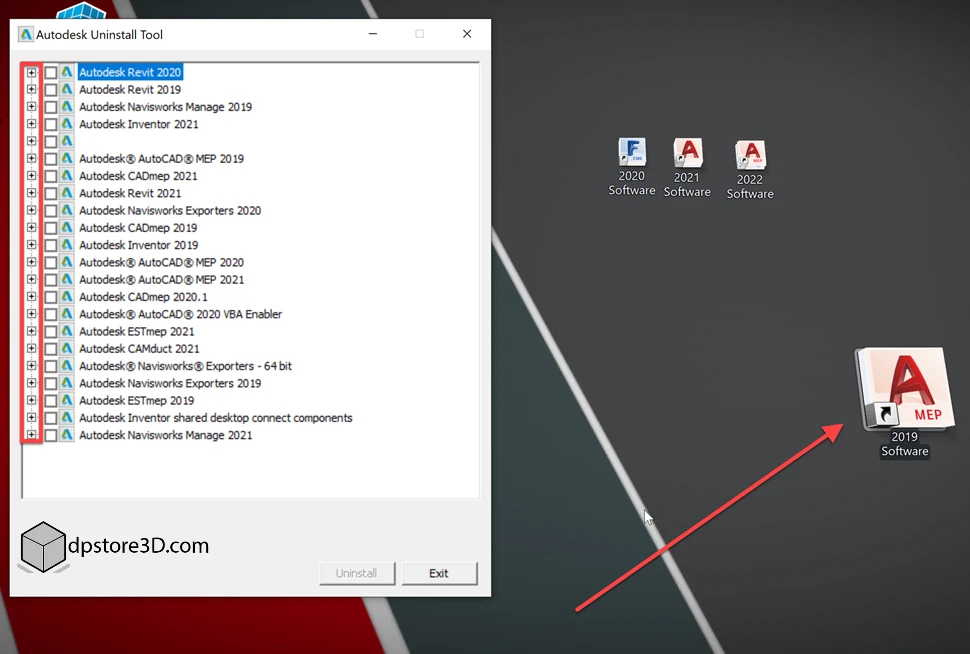Click the icon beside Autodesk Inventor 2019
The height and width of the screenshot is (654, 970).
coord(67,246)
